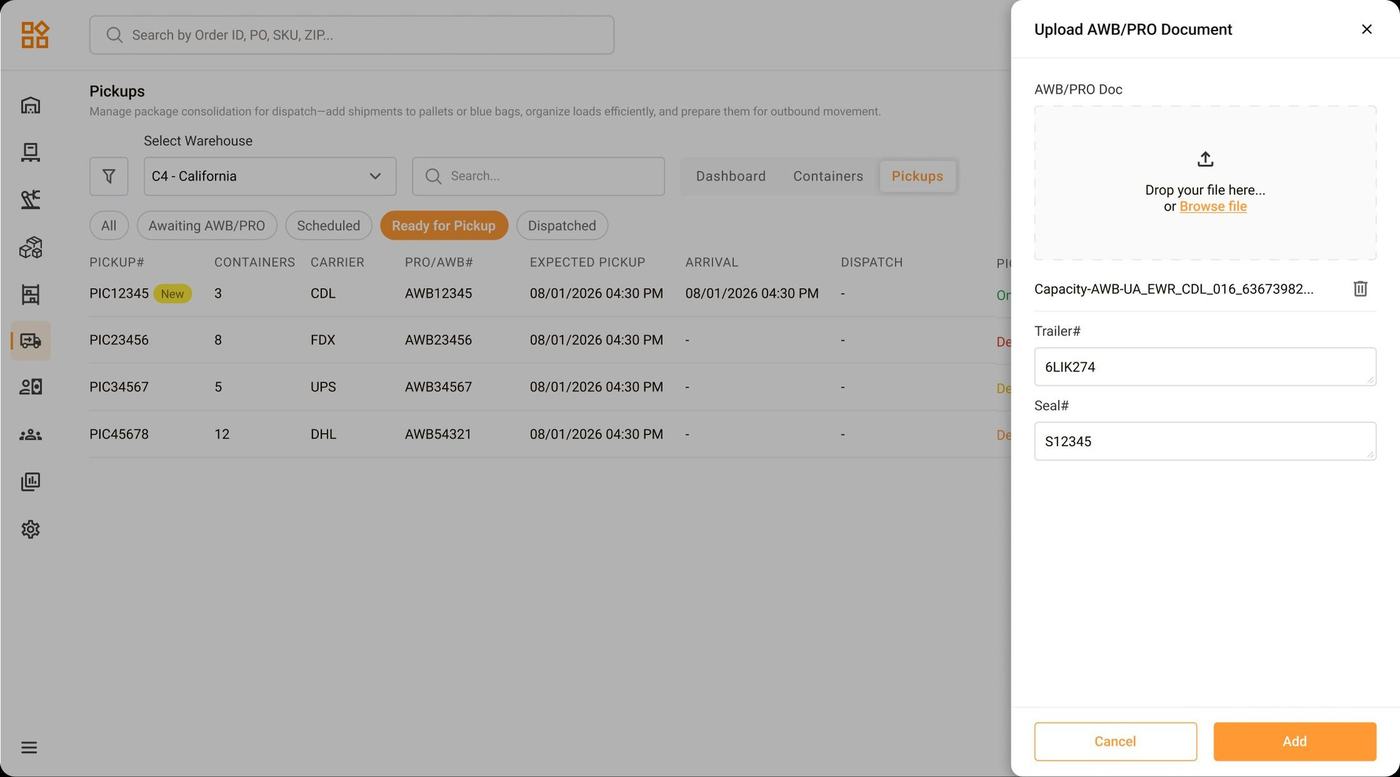Click AWB34567 in PRO/AWB# column
The height and width of the screenshot is (777, 1400).
click(x=438, y=387)
